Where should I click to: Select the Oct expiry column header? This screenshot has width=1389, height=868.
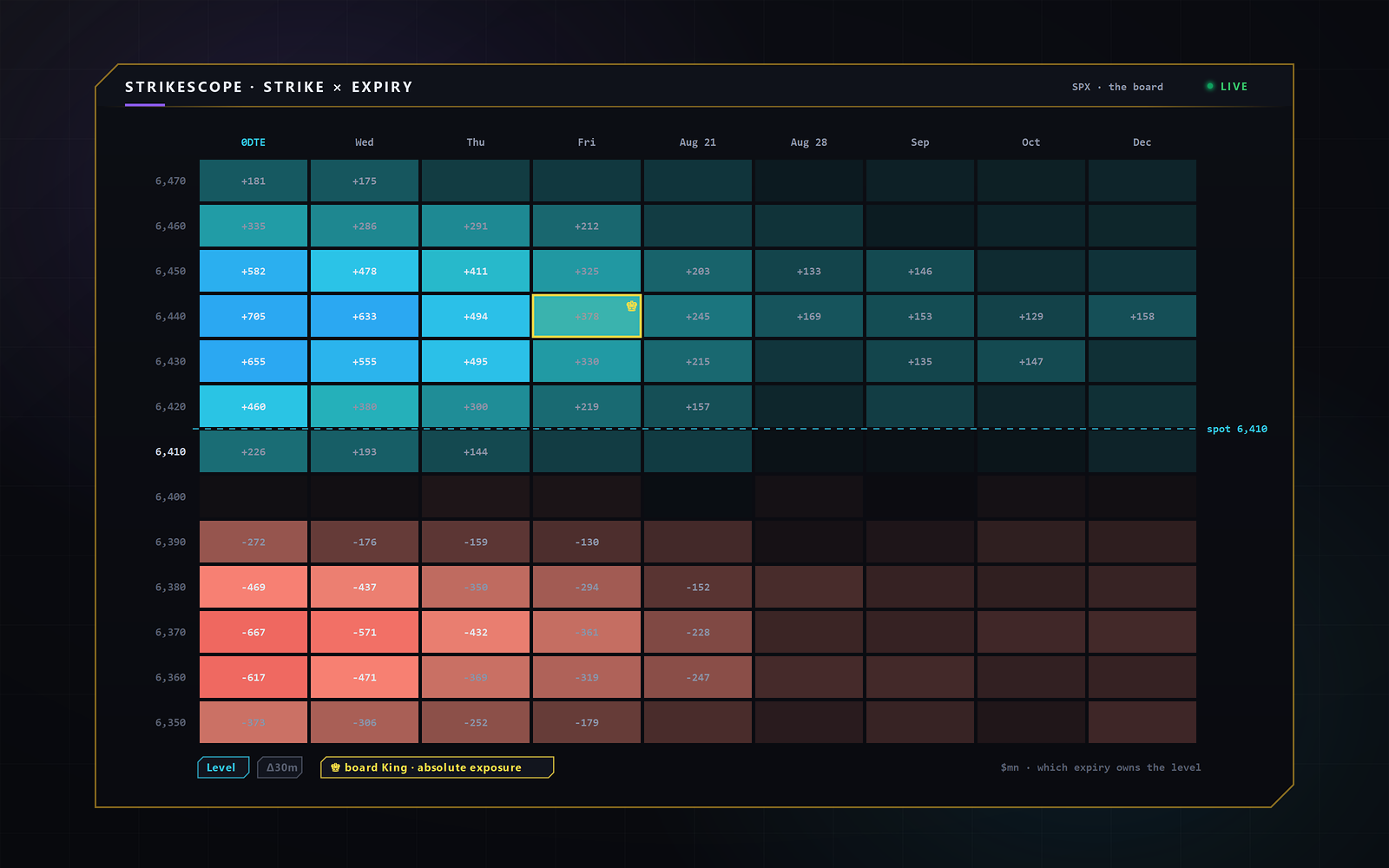coord(1031,142)
